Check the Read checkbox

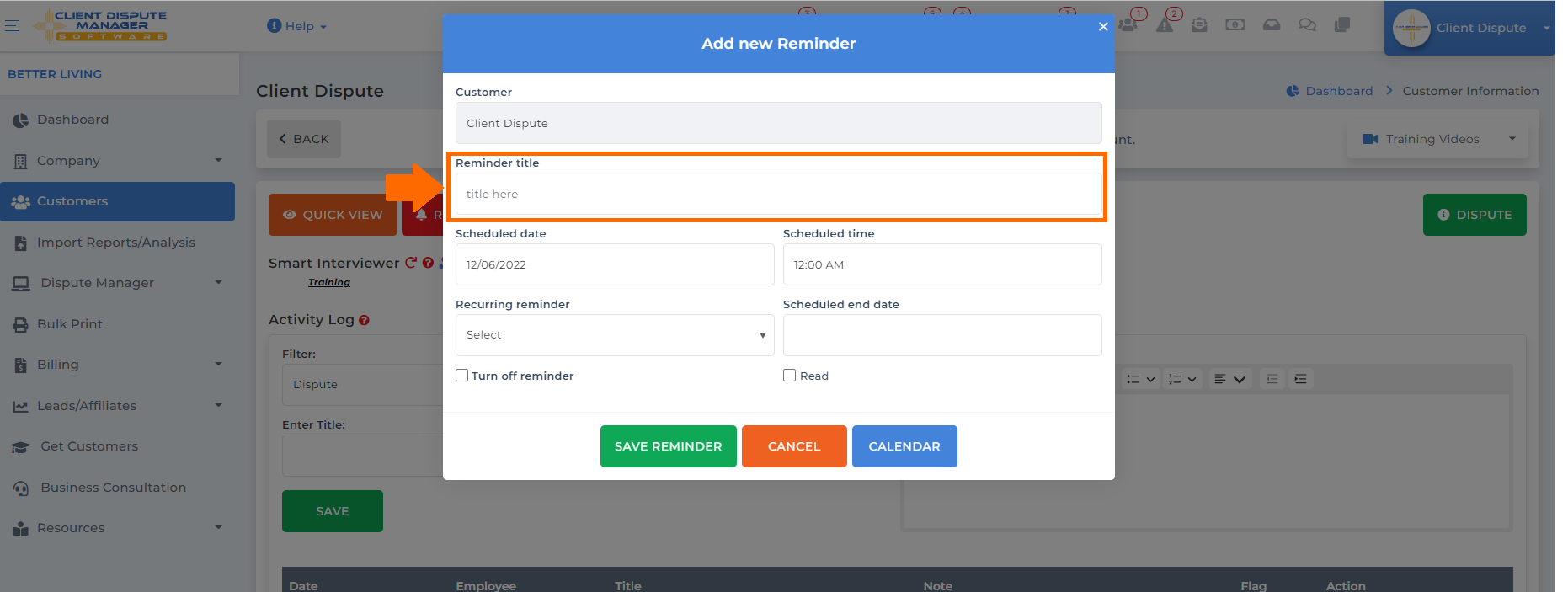point(790,376)
